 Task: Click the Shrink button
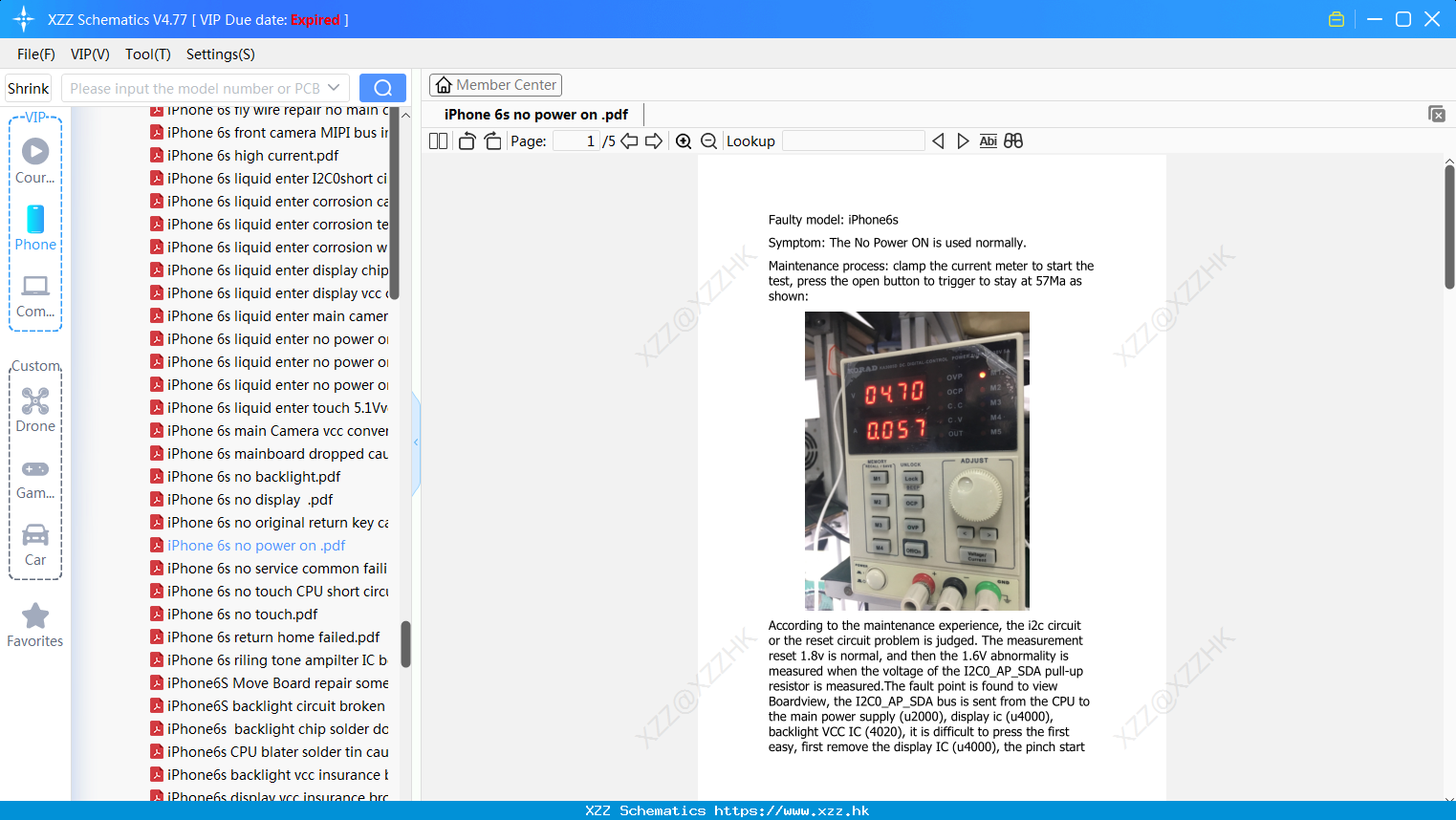point(28,88)
